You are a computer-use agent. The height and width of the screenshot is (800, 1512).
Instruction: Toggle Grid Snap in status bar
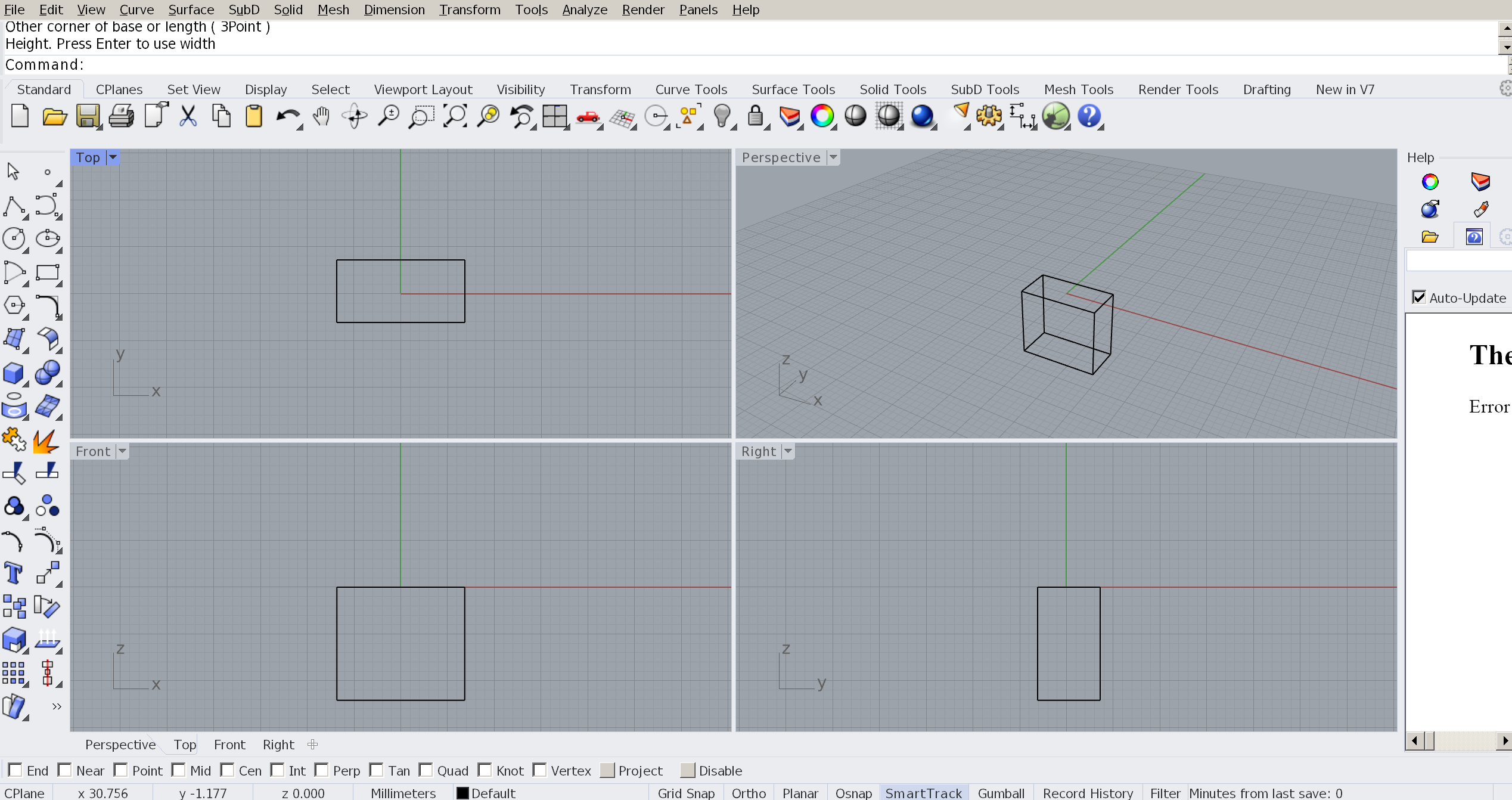[x=685, y=793]
